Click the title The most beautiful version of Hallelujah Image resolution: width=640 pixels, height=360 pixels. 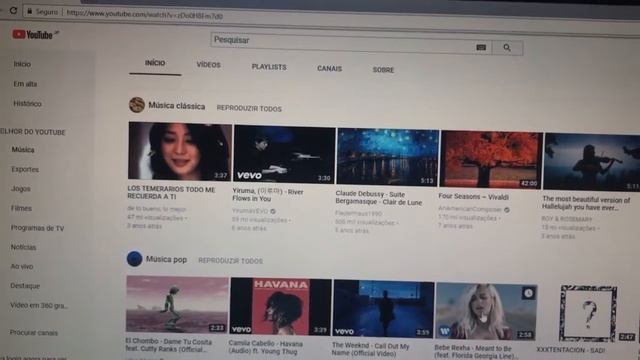click(586, 203)
